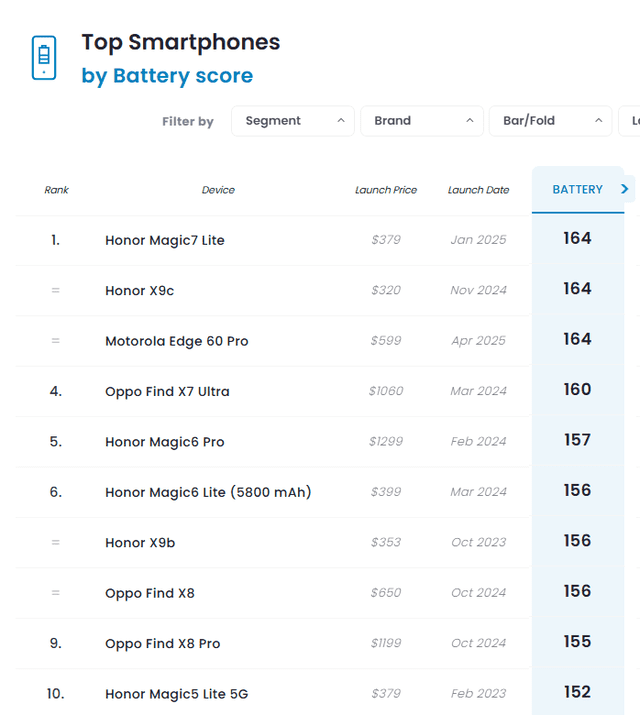The height and width of the screenshot is (715, 640).
Task: Click the Filter by label
Action: point(188,121)
